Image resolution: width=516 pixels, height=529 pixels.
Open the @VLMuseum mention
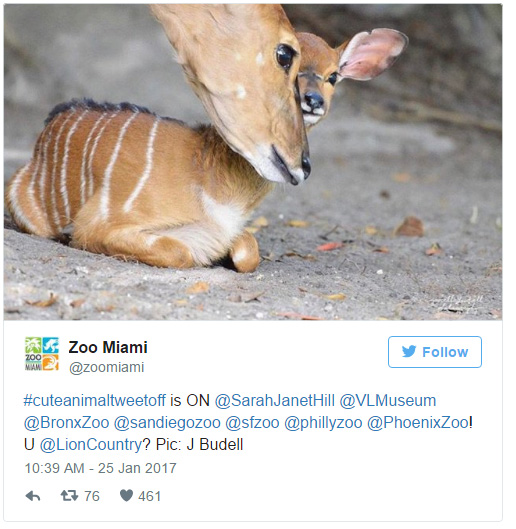click(x=388, y=400)
